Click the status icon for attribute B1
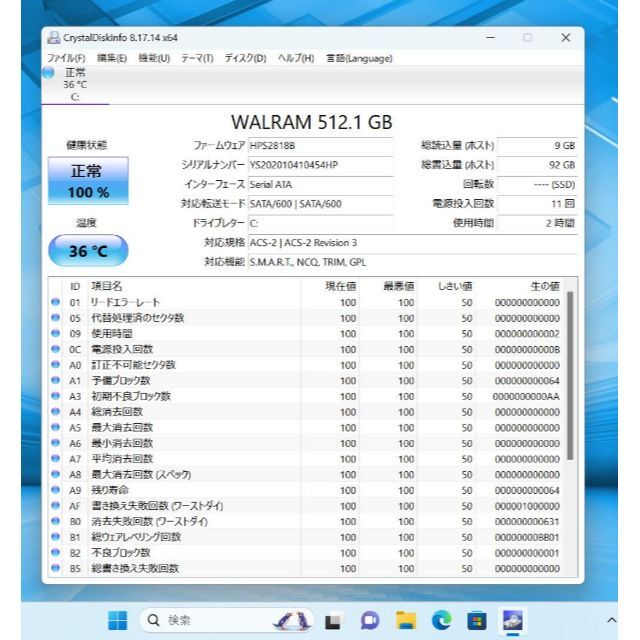Viewport: 640px width, 640px height. pyautogui.click(x=56, y=537)
